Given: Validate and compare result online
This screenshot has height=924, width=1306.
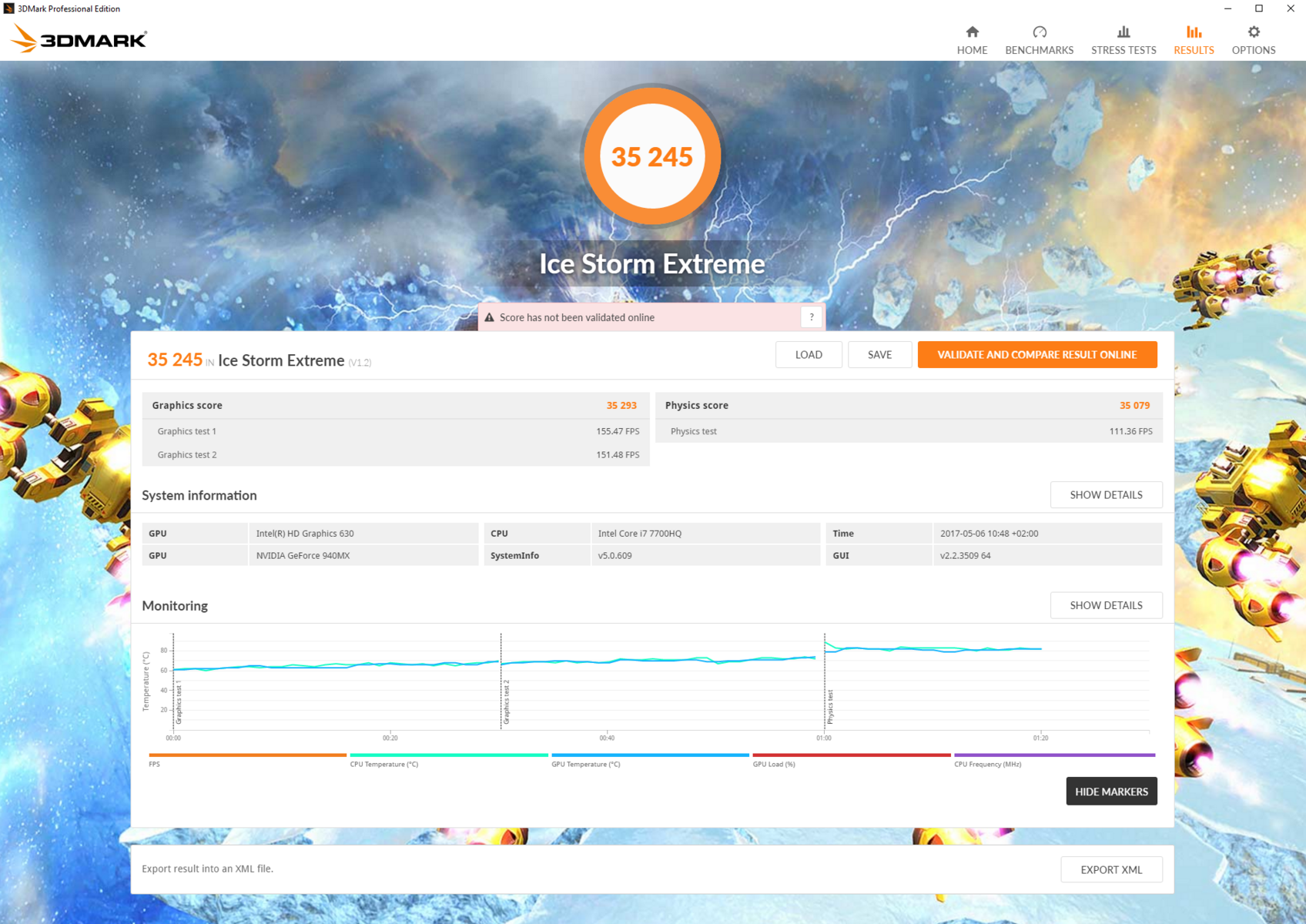Looking at the screenshot, I should point(1037,355).
